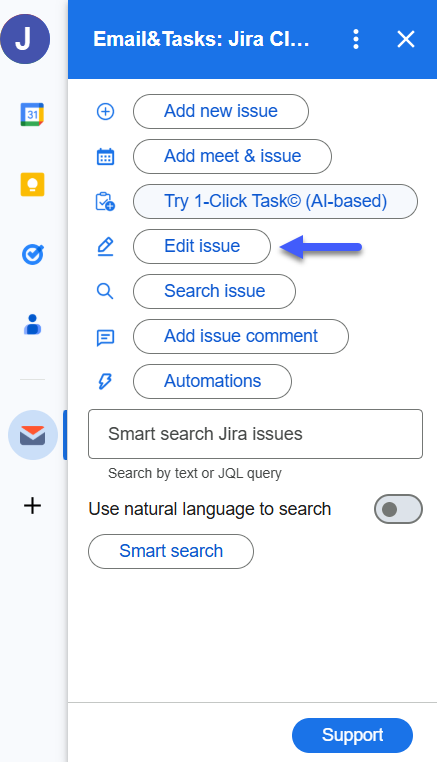437x762 pixels.
Task: Open the three-dot more options menu
Action: (356, 39)
